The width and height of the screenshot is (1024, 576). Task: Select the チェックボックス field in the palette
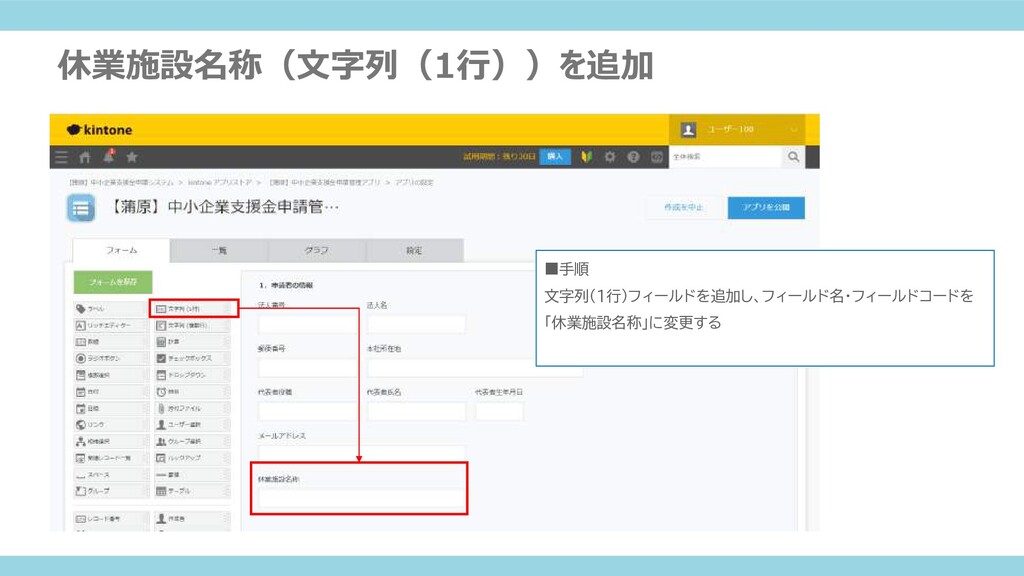point(193,358)
